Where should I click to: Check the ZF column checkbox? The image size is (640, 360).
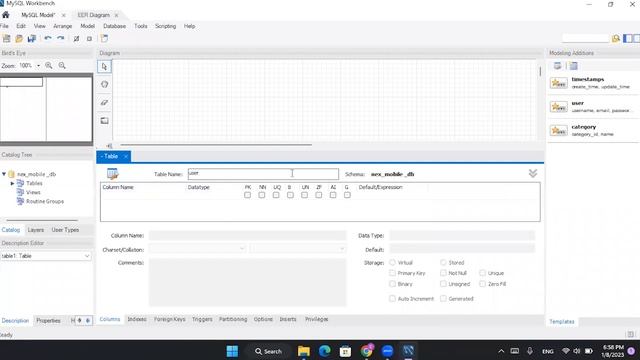coord(319,195)
